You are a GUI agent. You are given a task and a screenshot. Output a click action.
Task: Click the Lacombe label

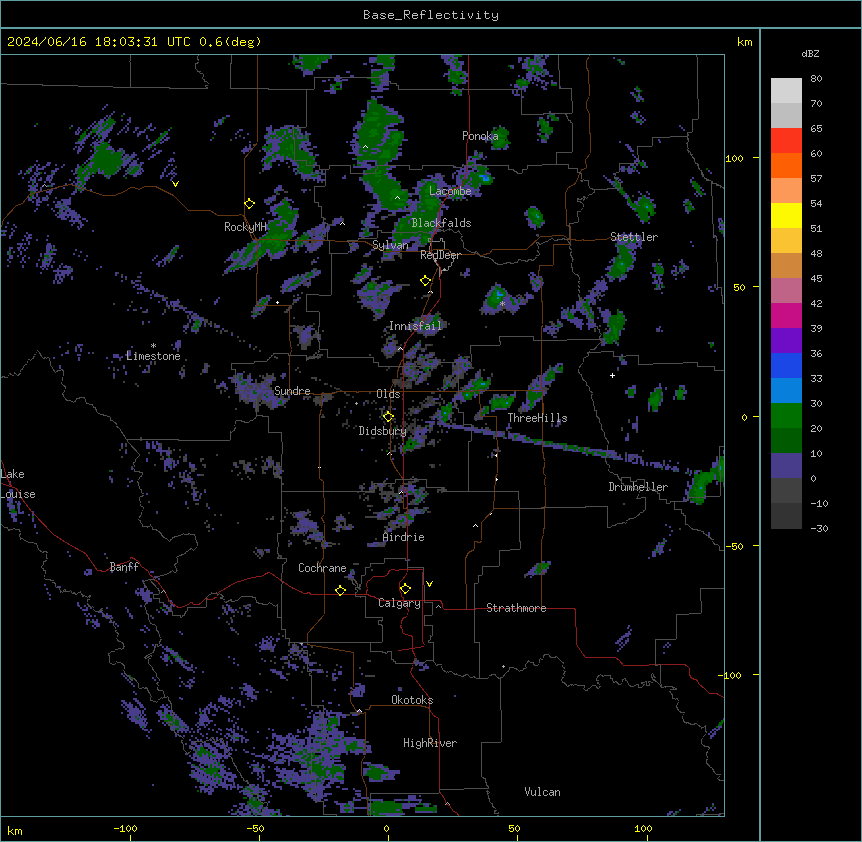click(x=450, y=191)
